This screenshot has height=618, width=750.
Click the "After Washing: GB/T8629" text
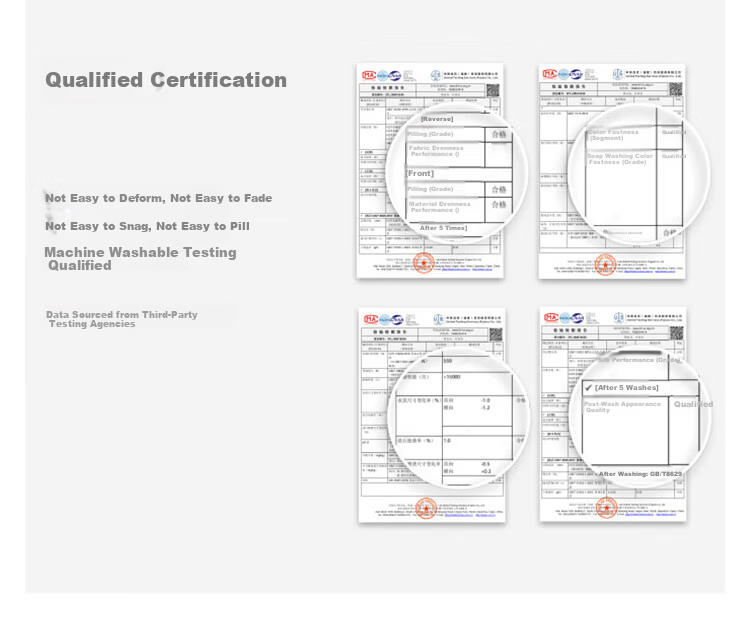(640, 474)
